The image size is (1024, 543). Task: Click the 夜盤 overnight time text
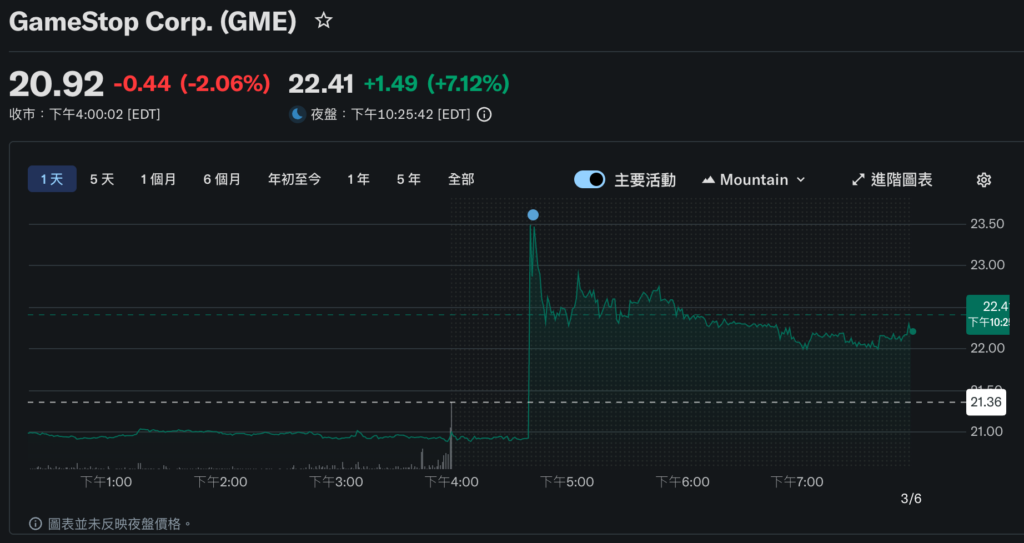click(391, 114)
